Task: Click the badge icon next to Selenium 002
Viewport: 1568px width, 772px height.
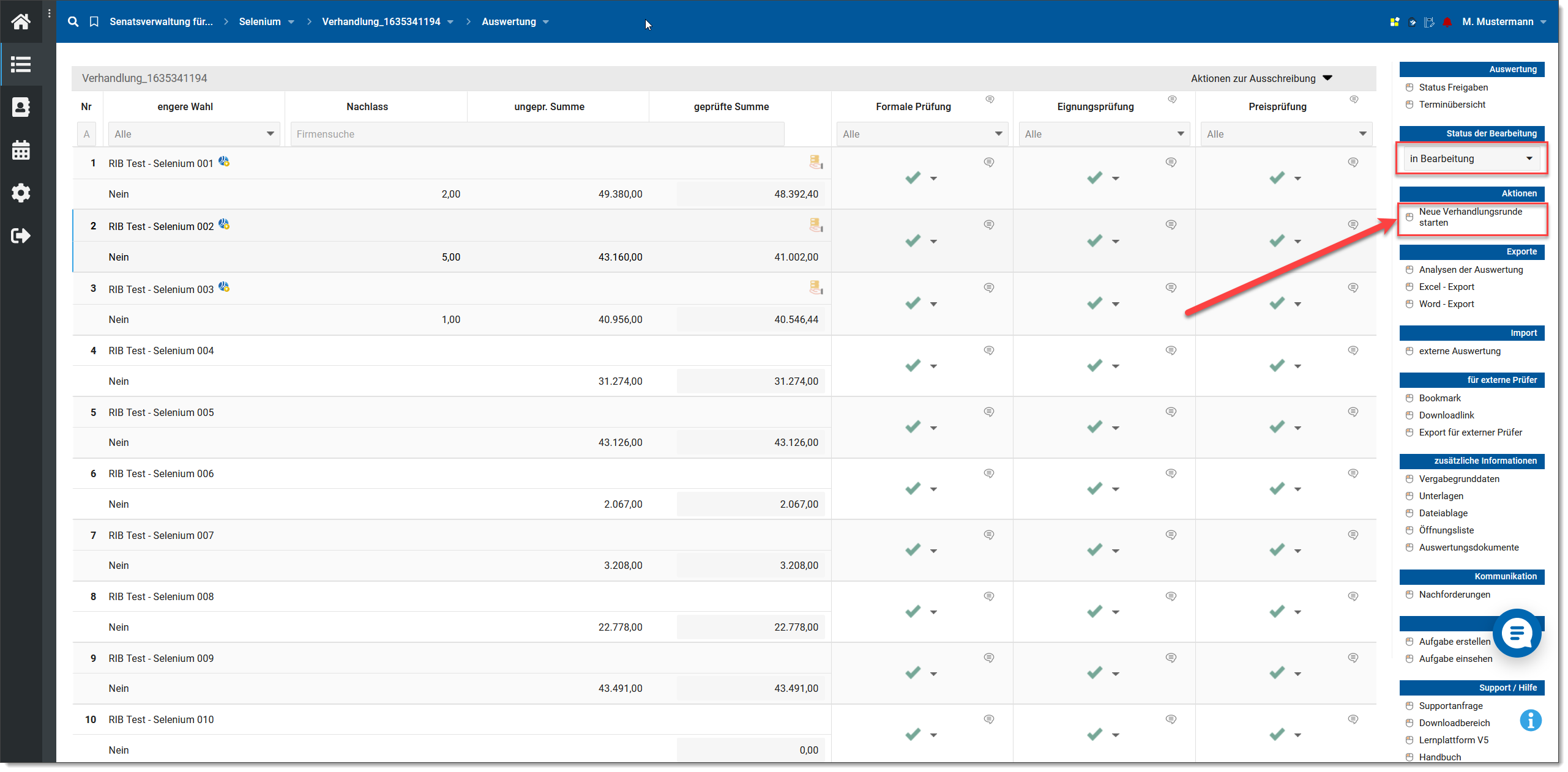Action: pos(224,224)
